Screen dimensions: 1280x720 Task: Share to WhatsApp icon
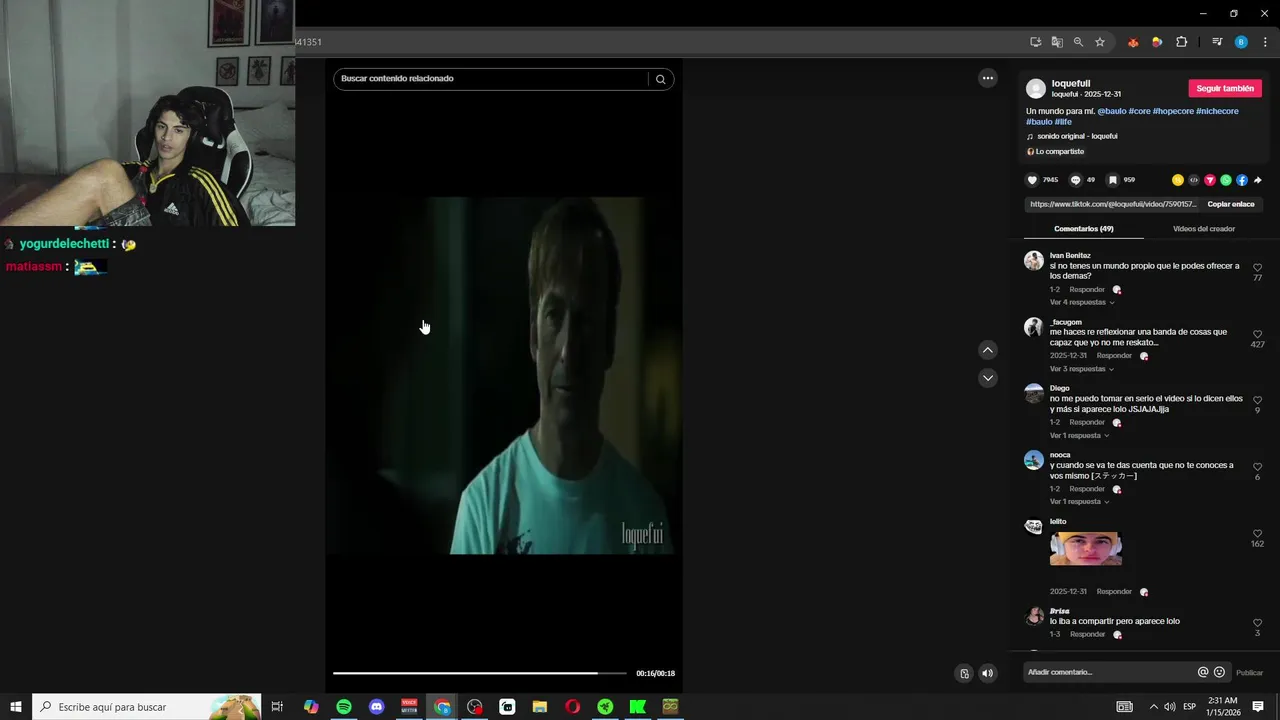1226,180
